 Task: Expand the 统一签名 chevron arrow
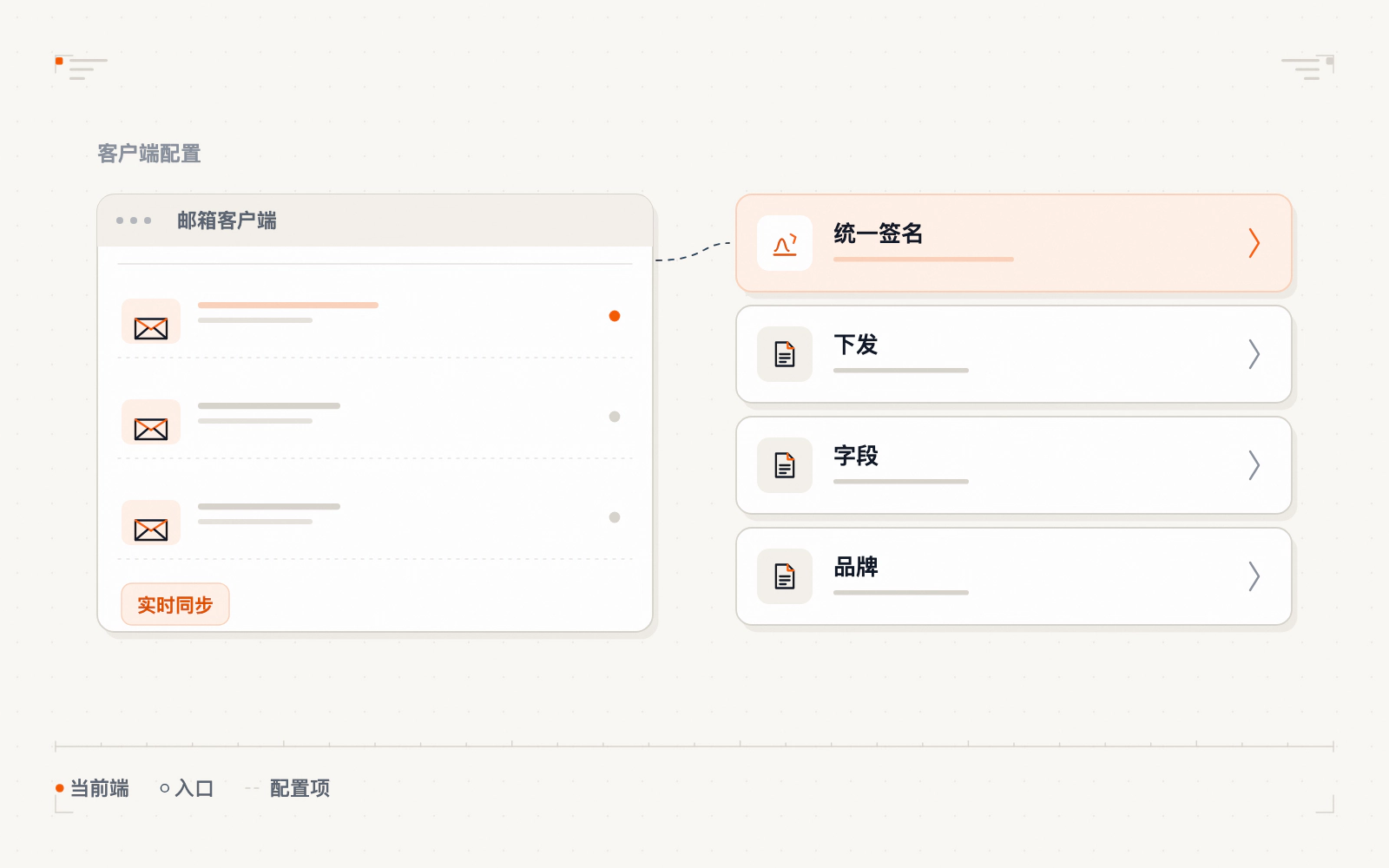1254,243
